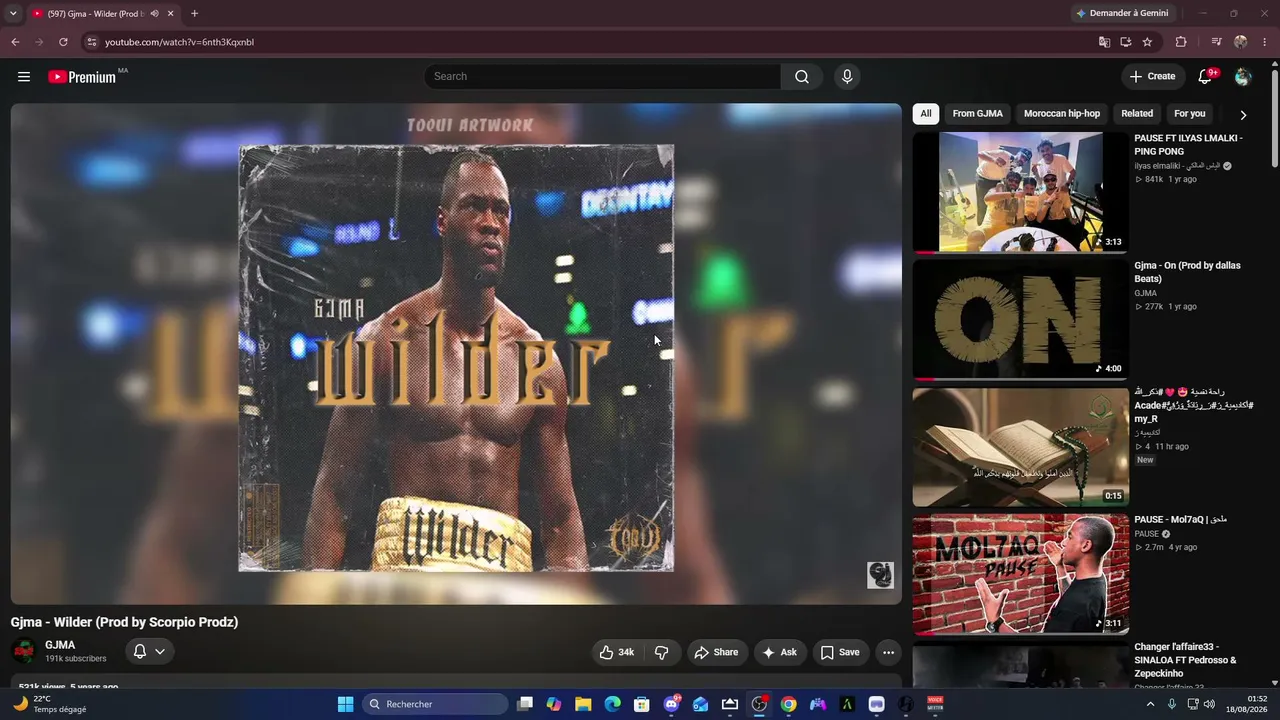
Task: Open the weather widget showing 22°C
Action: pos(50,704)
